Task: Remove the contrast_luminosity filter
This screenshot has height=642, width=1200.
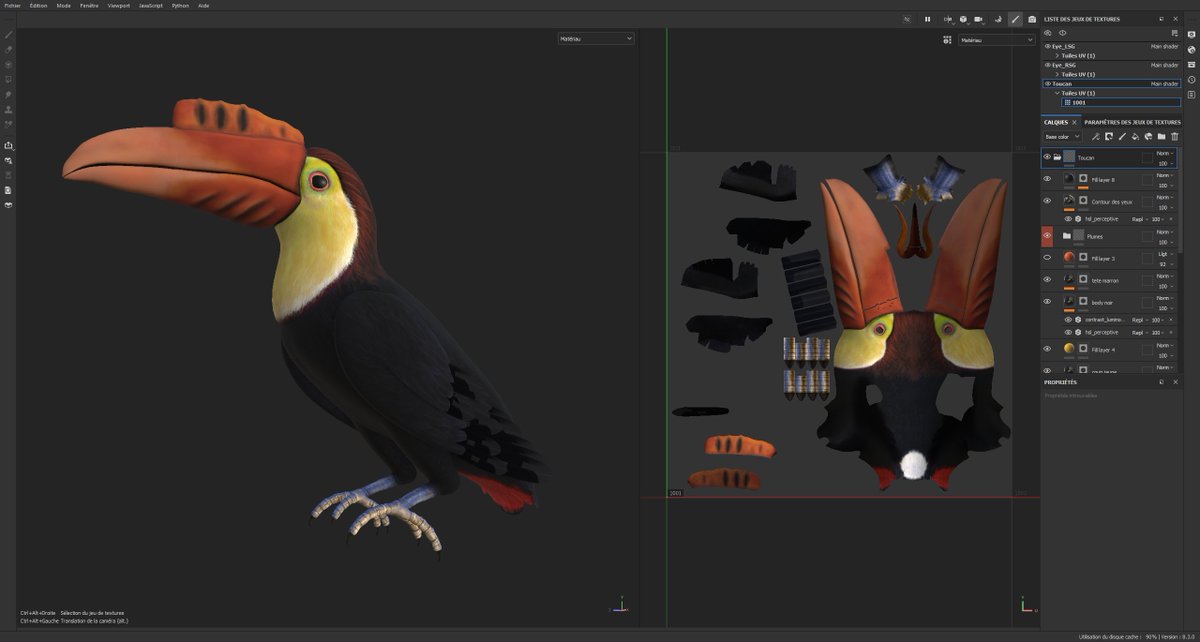Action: pyautogui.click(x=1171, y=320)
